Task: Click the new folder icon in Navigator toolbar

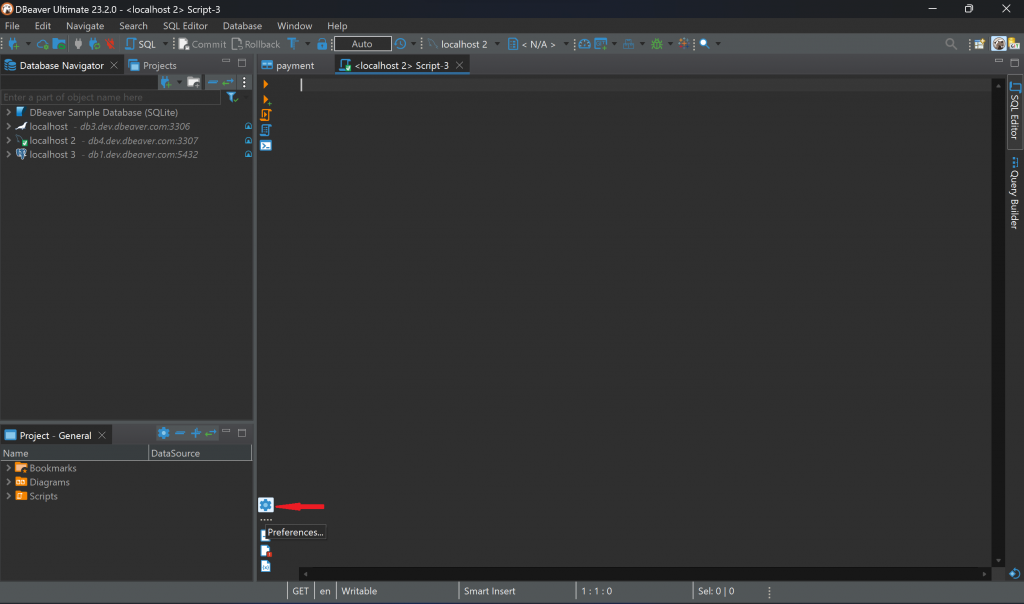Action: pyautogui.click(x=194, y=82)
